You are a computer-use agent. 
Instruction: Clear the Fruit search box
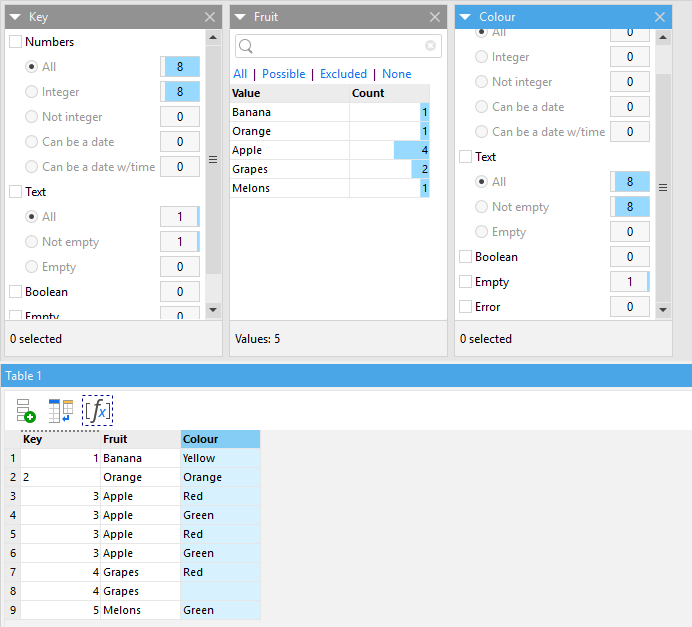pos(430,46)
